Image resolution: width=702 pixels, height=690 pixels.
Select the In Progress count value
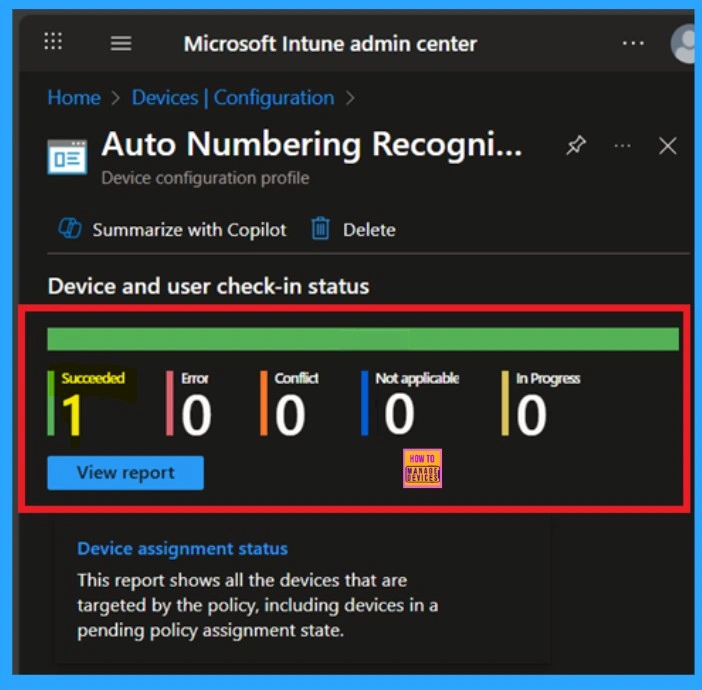coord(531,415)
